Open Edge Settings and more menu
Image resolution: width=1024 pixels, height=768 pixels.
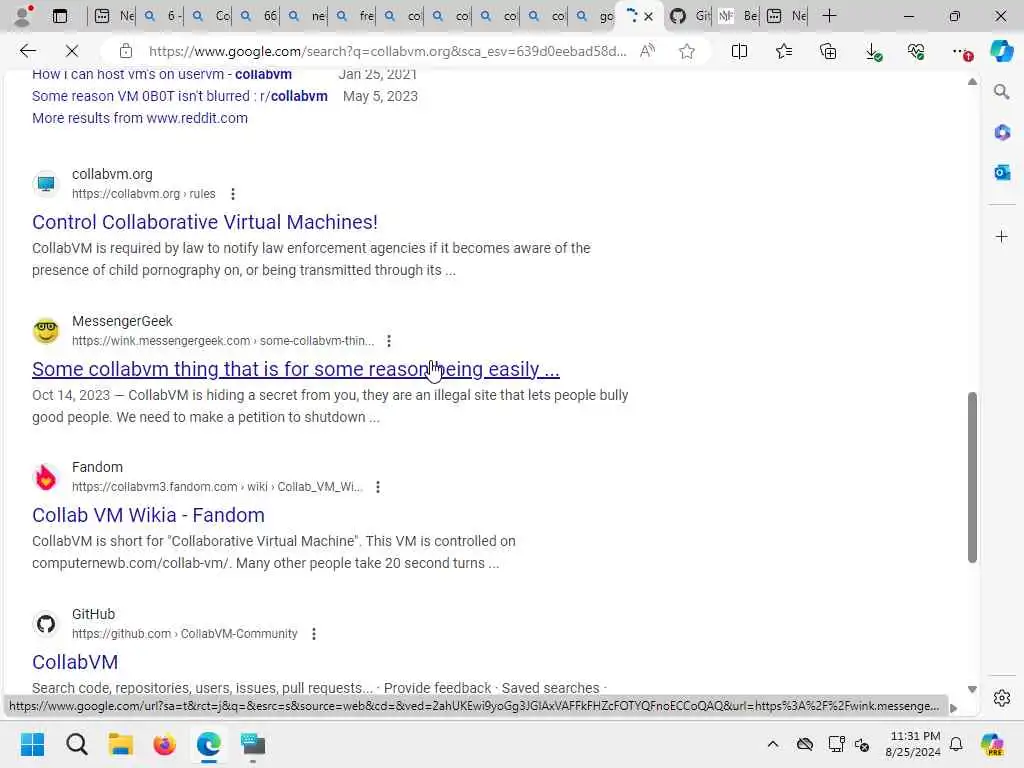[x=961, y=52]
